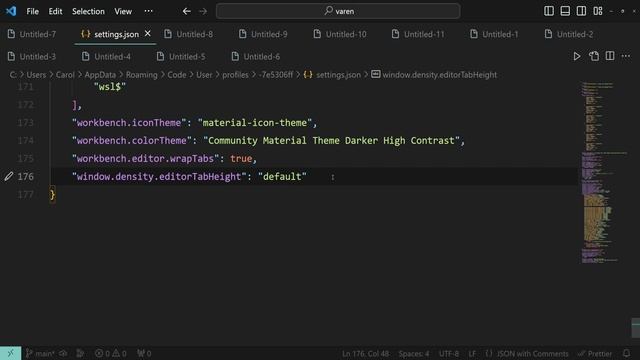Expand the 'Users' breadcrumb
640x360 pixels.
pyautogui.click(x=36, y=75)
